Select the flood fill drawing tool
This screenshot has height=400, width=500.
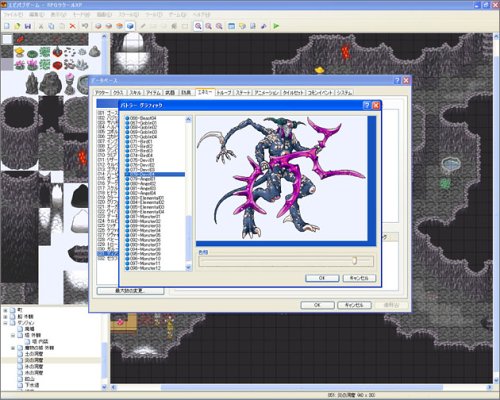(174, 26)
